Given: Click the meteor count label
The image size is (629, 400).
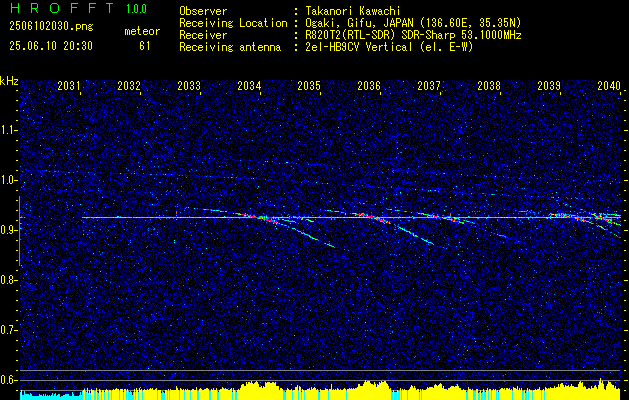Looking at the screenshot, I should [142, 31].
